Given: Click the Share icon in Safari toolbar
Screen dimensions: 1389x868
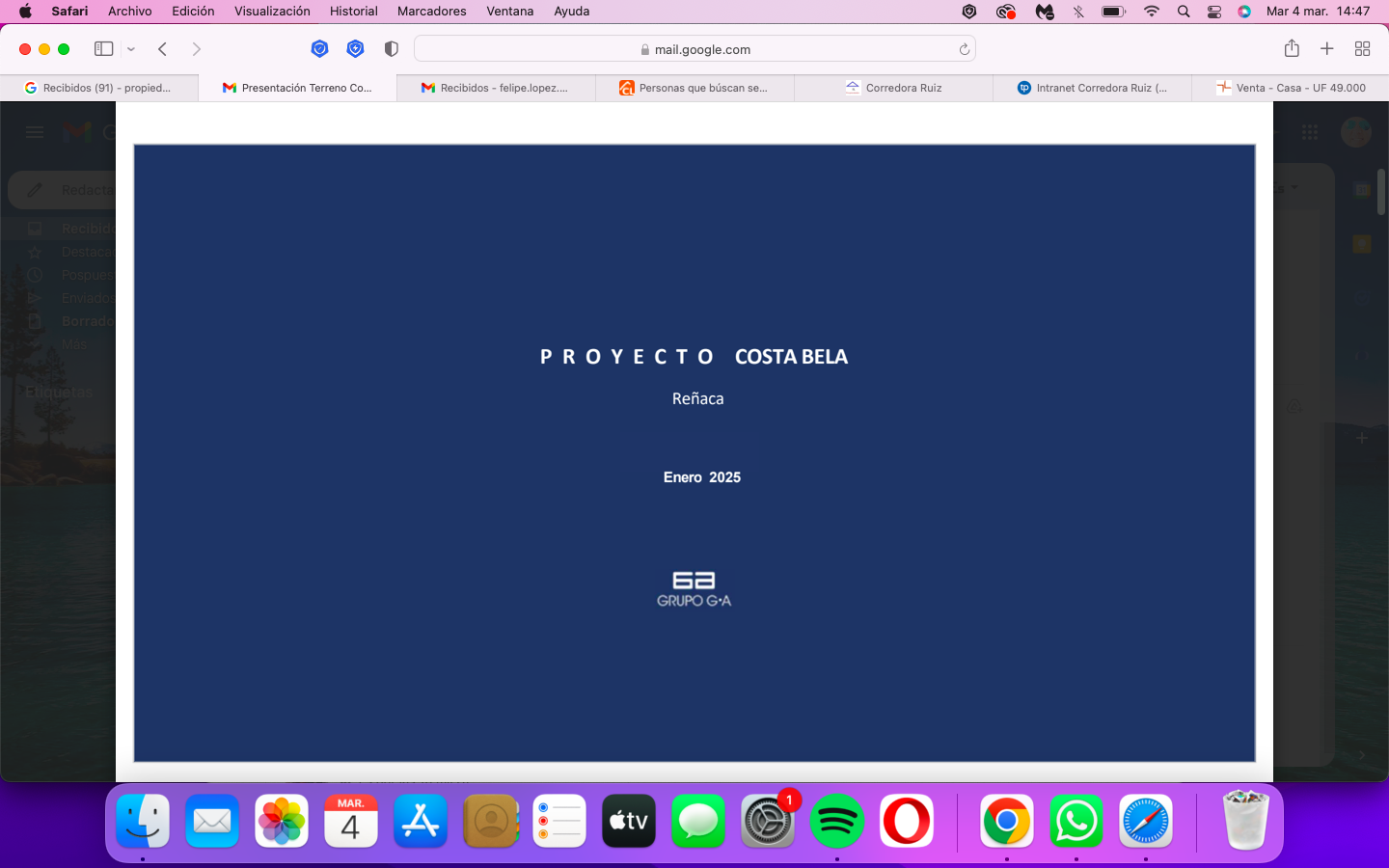Looking at the screenshot, I should tap(1292, 48).
